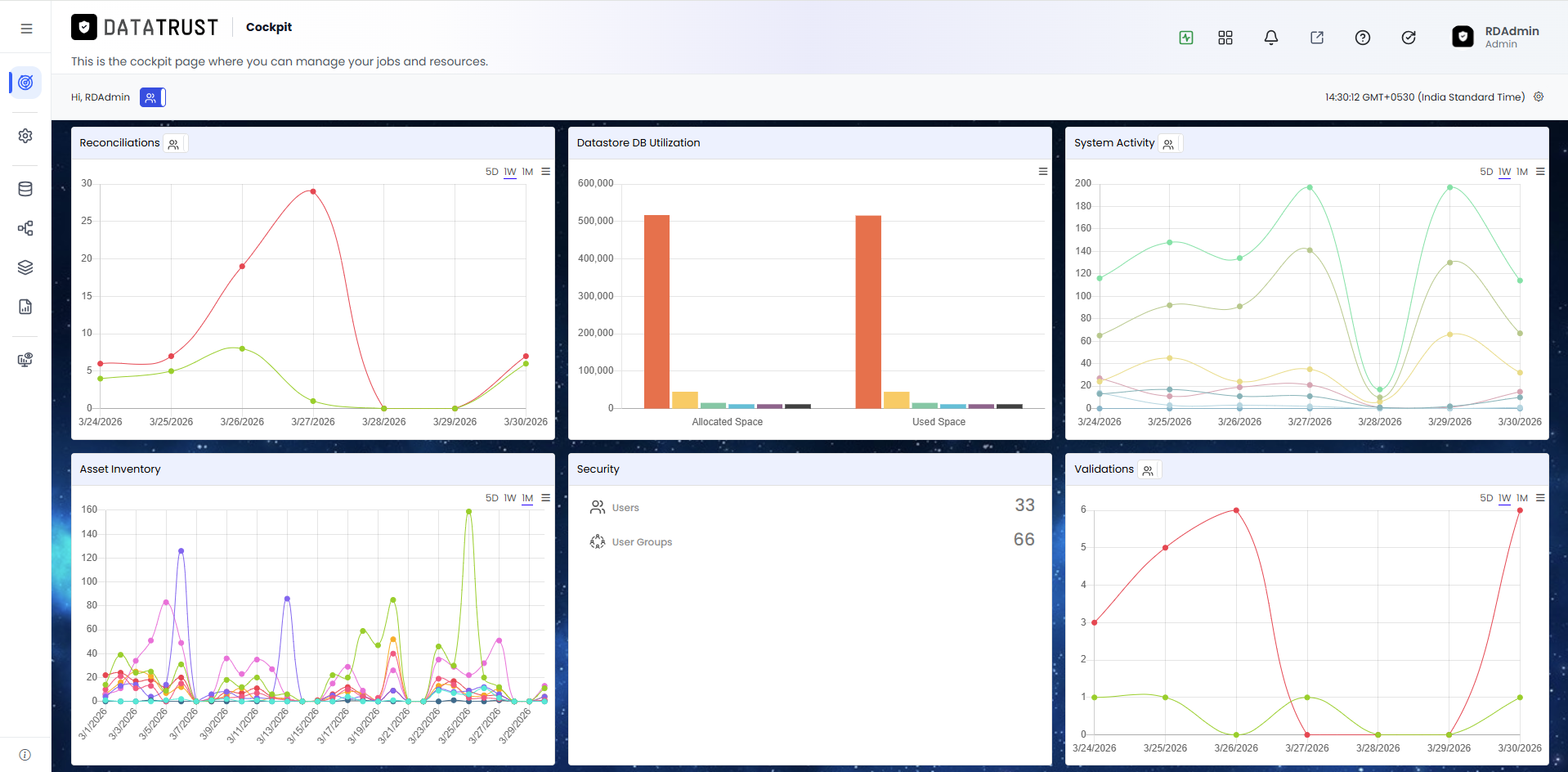This screenshot has width=1568, height=772.
Task: Click the external link icon in header
Action: tap(1316, 38)
